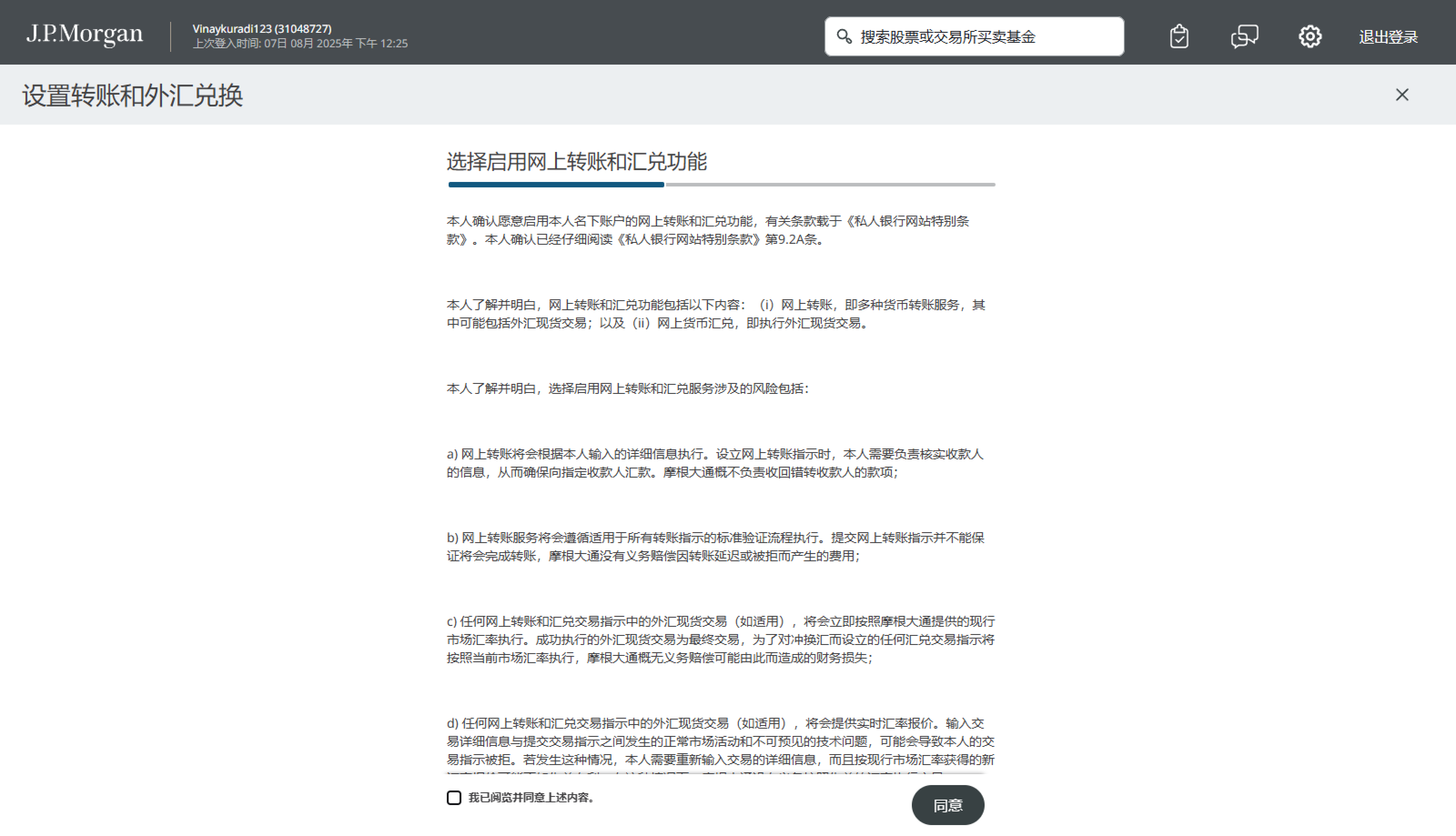Click the paragraph starting 本人确认愿意启用
Viewport: 1456px width, 836px height.
tap(708, 230)
